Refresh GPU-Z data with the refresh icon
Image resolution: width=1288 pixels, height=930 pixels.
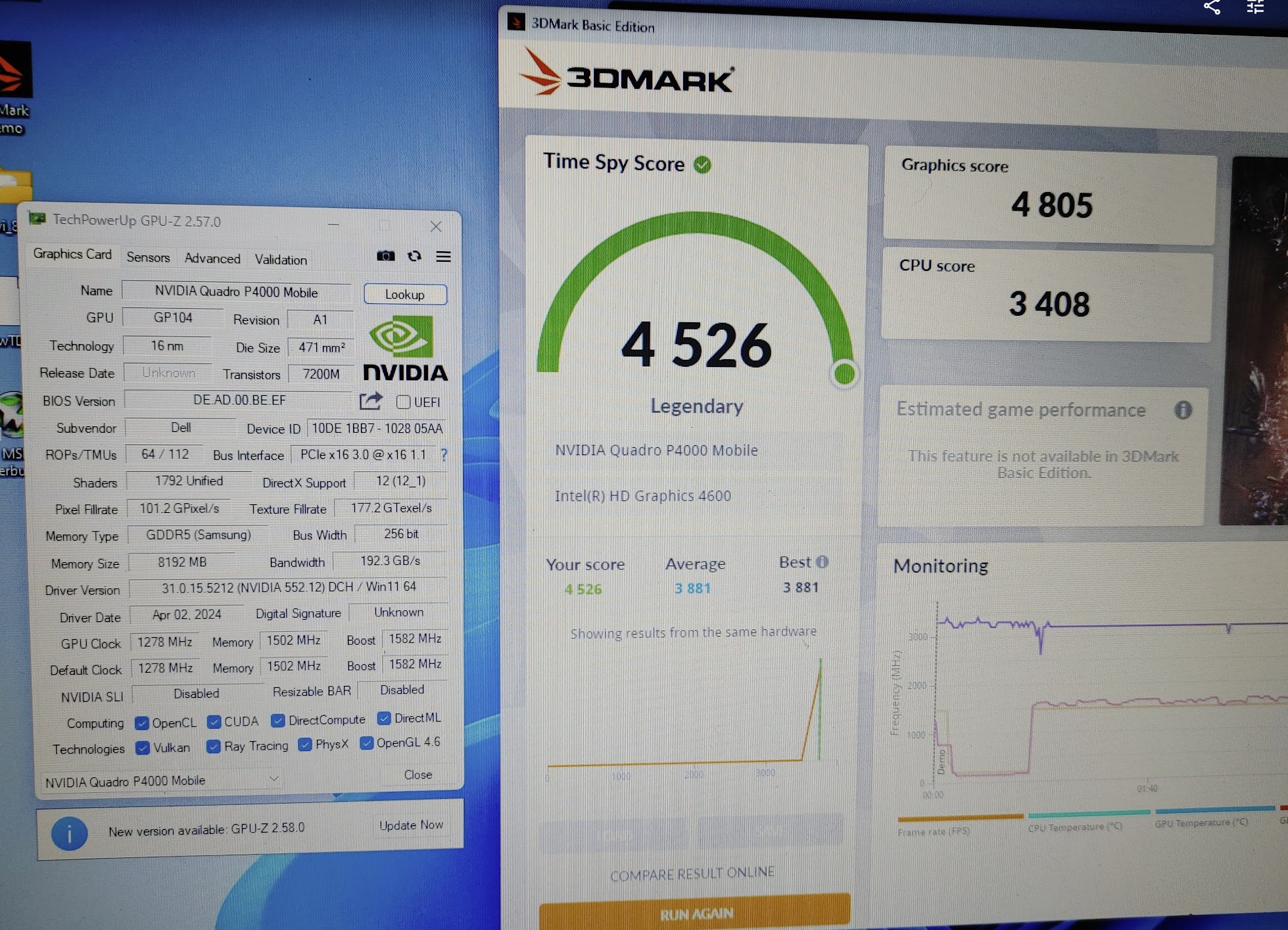coord(414,256)
